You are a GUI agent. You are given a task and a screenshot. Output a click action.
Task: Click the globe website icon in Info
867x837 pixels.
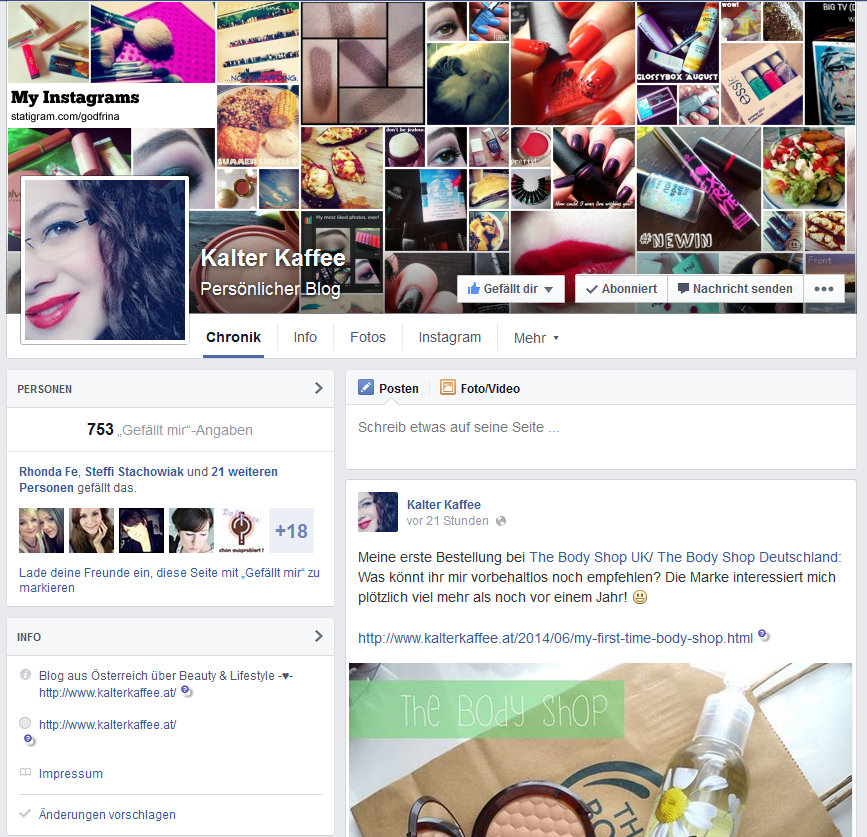[25, 722]
